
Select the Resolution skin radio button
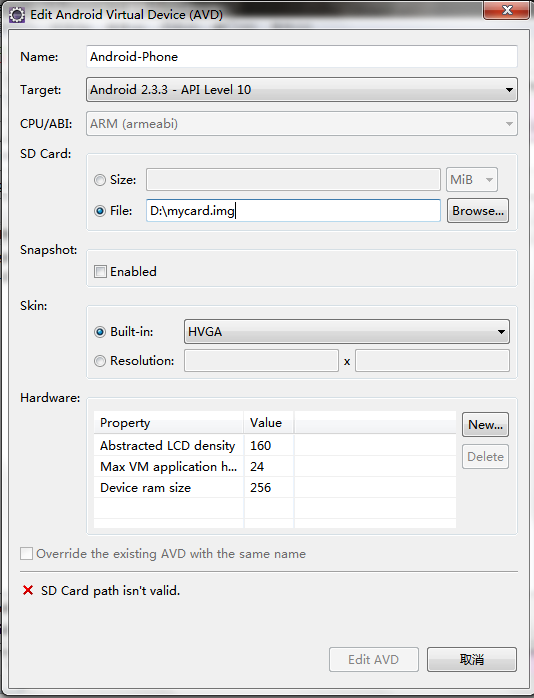pos(100,361)
